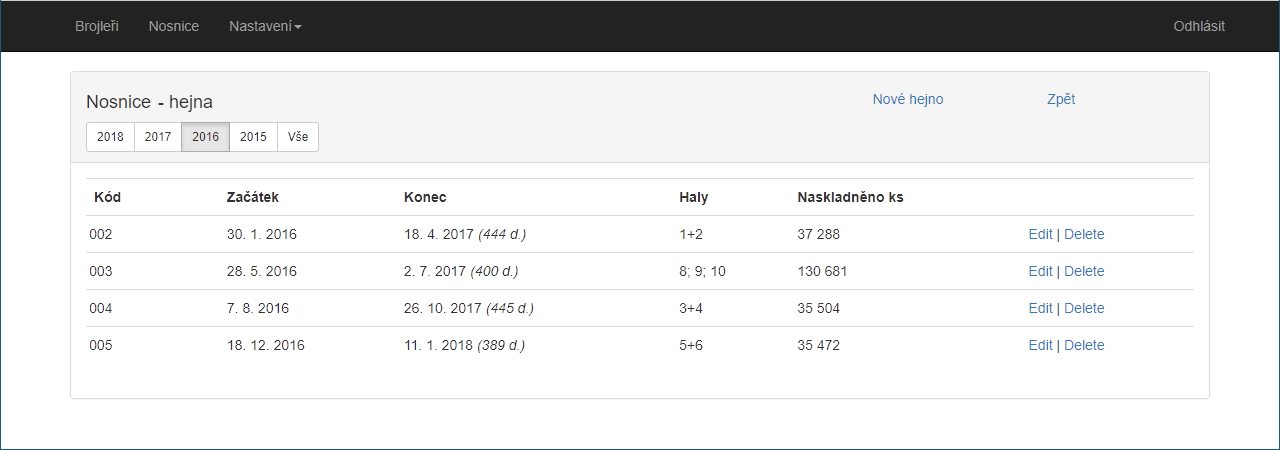Open Nosnice navbar item
Image resolution: width=1280 pixels, height=450 pixels.
[x=174, y=26]
